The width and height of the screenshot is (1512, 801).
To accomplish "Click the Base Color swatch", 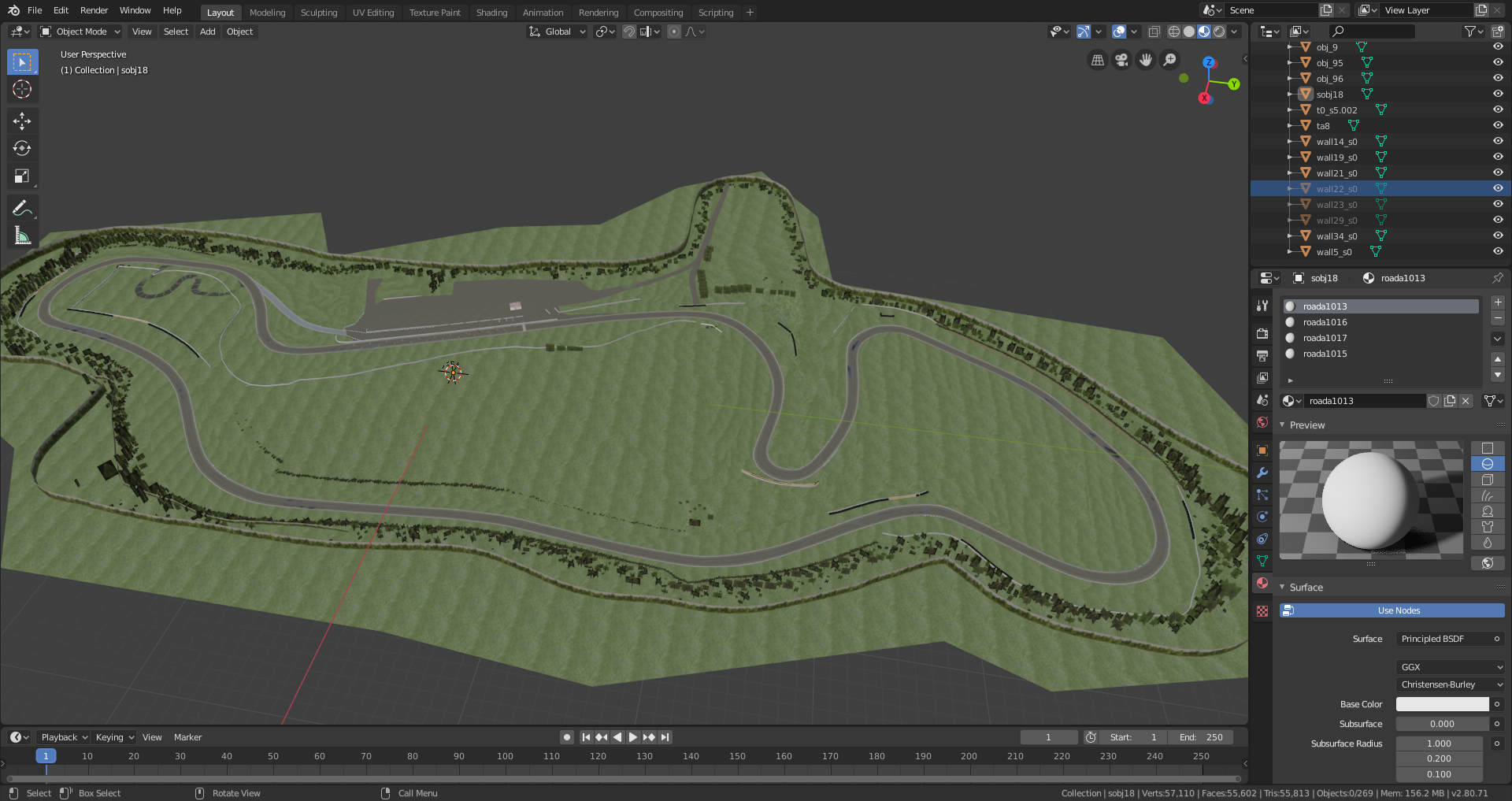I will point(1442,704).
